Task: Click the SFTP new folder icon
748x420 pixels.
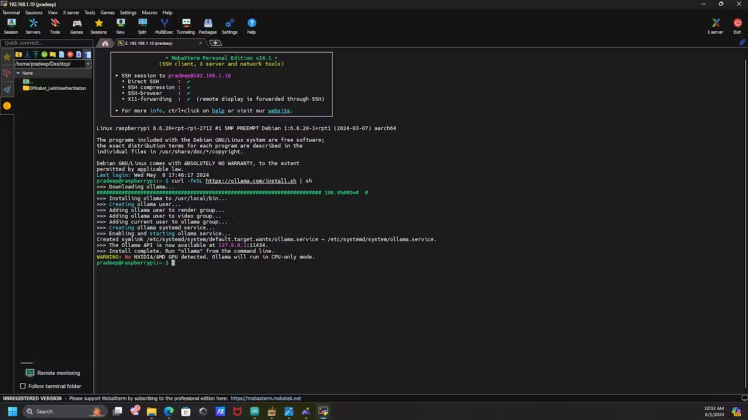Action: click(x=53, y=54)
